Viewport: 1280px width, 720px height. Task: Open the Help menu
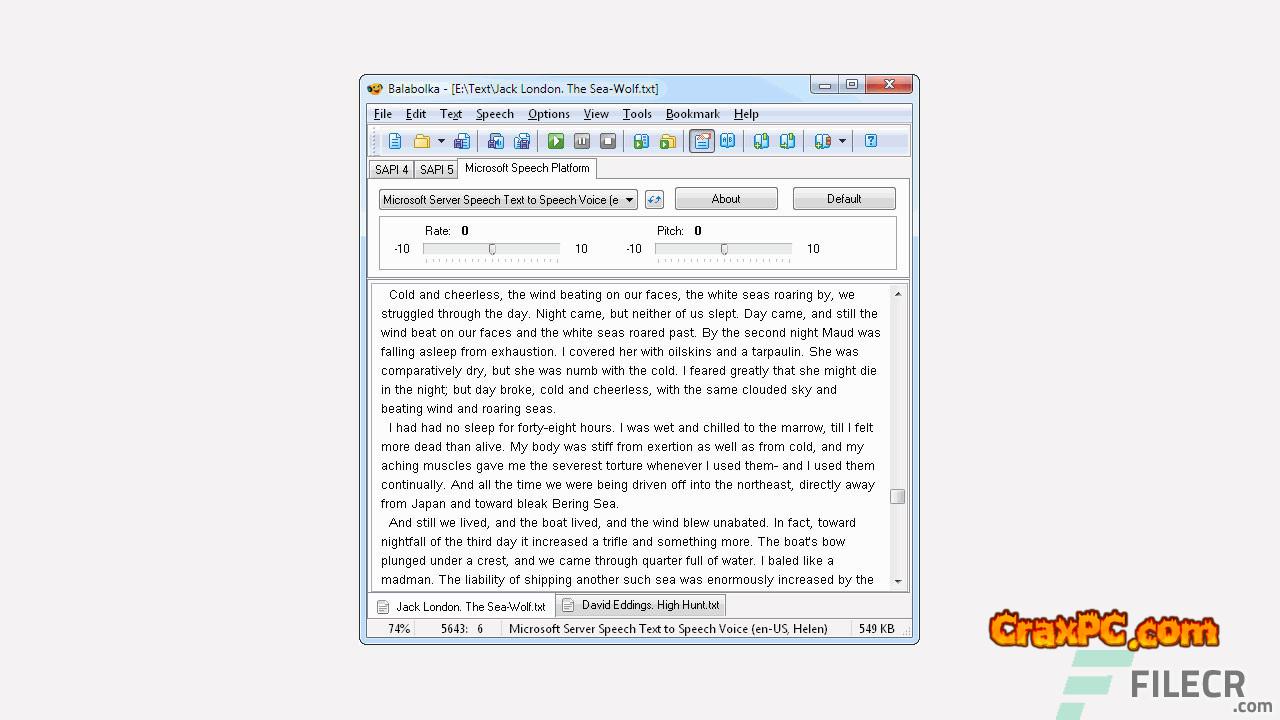click(746, 114)
